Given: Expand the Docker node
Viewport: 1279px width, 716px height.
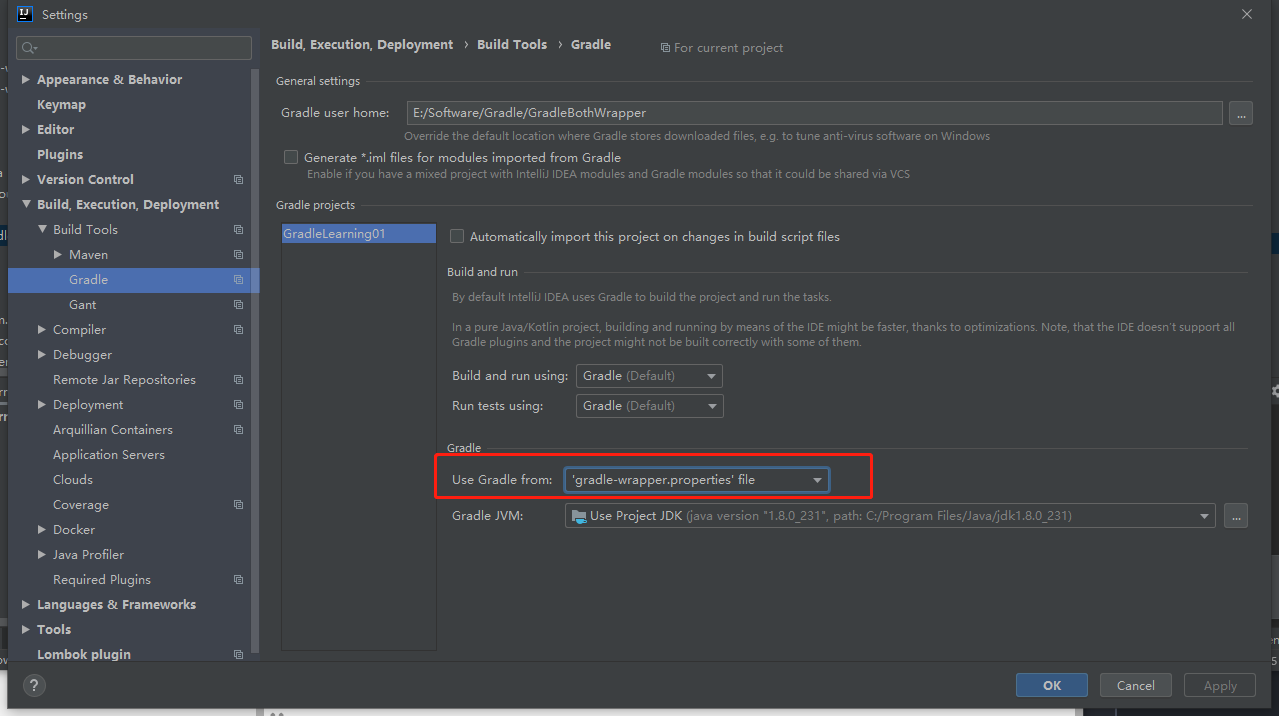Looking at the screenshot, I should click(42, 530).
